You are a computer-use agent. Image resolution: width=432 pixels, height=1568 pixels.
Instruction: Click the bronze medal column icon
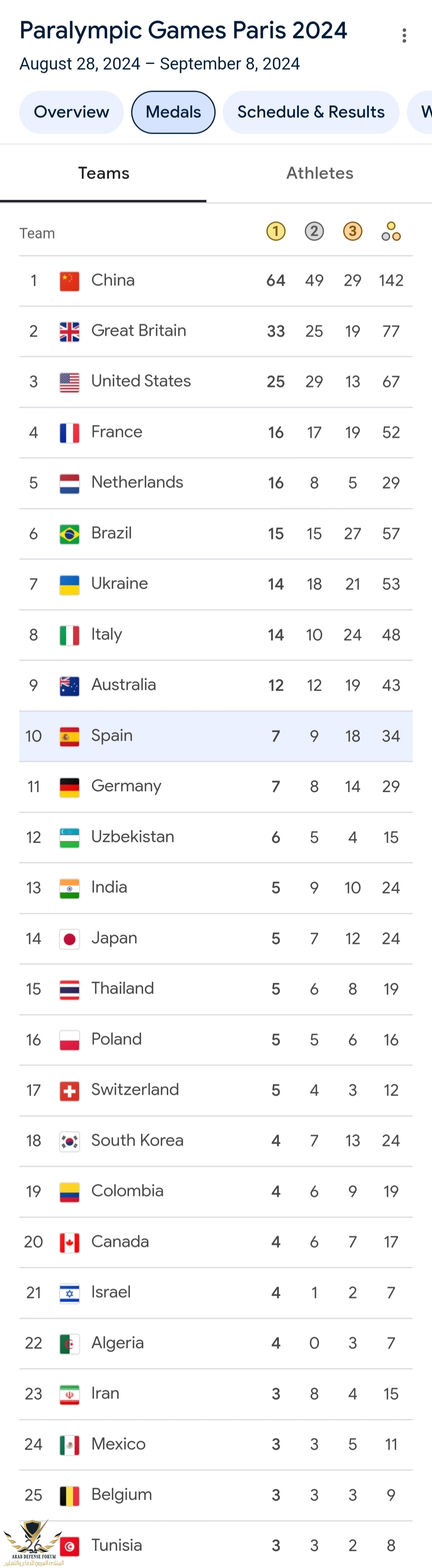(x=352, y=231)
